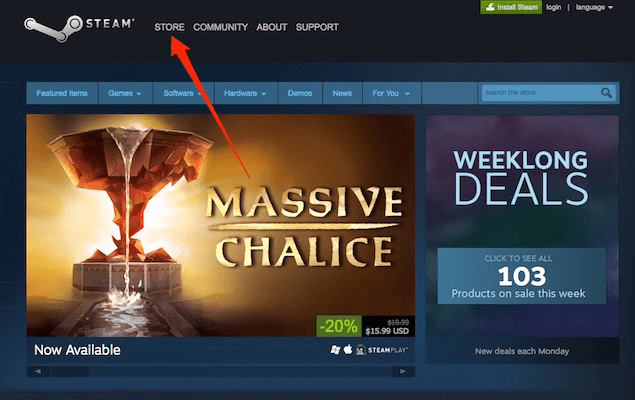Open the STORE menu item
Image resolution: width=635 pixels, height=400 pixels.
[x=169, y=27]
